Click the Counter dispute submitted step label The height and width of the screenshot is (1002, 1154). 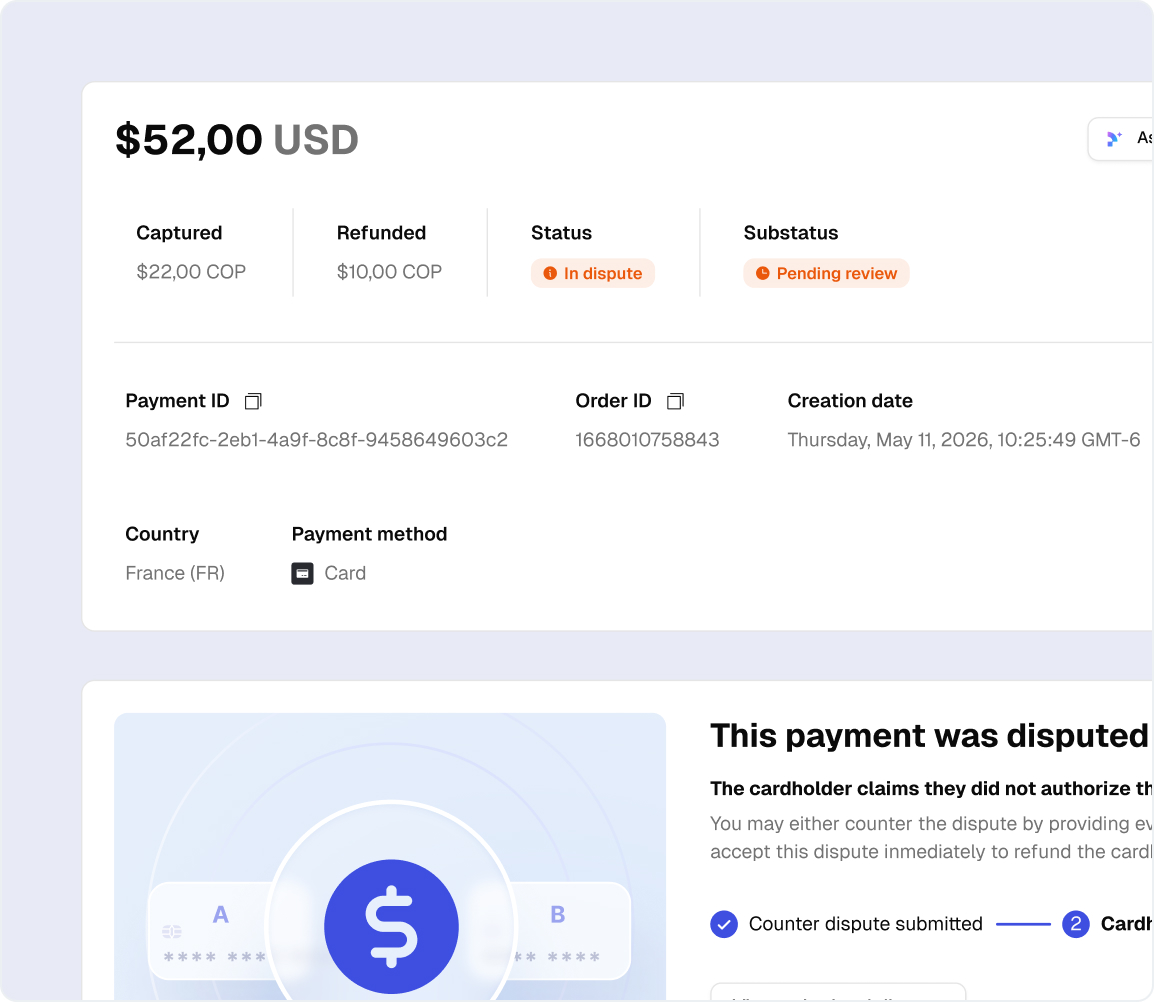(865, 924)
